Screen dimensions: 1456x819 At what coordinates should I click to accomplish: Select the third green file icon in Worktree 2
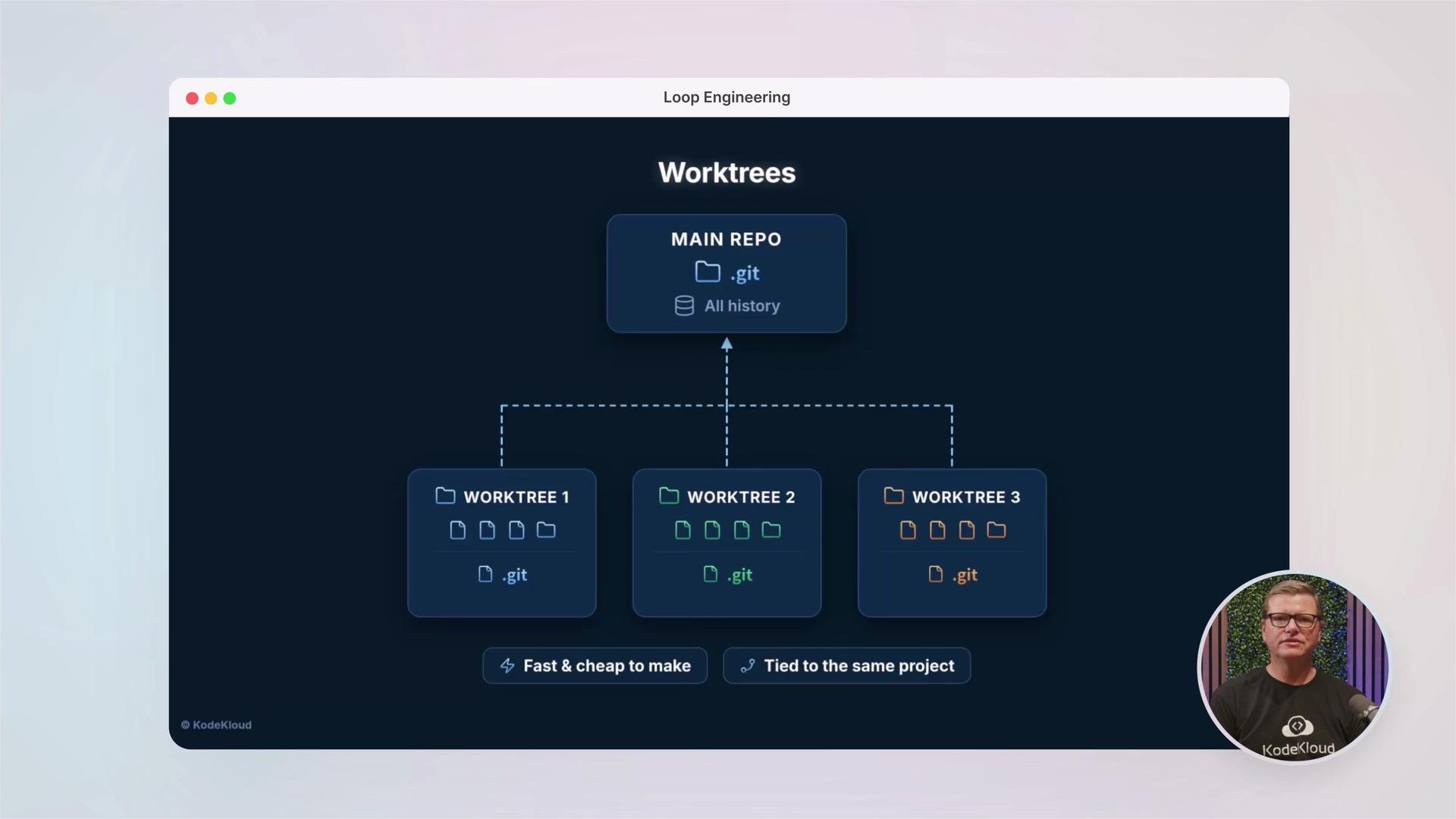pyautogui.click(x=742, y=530)
